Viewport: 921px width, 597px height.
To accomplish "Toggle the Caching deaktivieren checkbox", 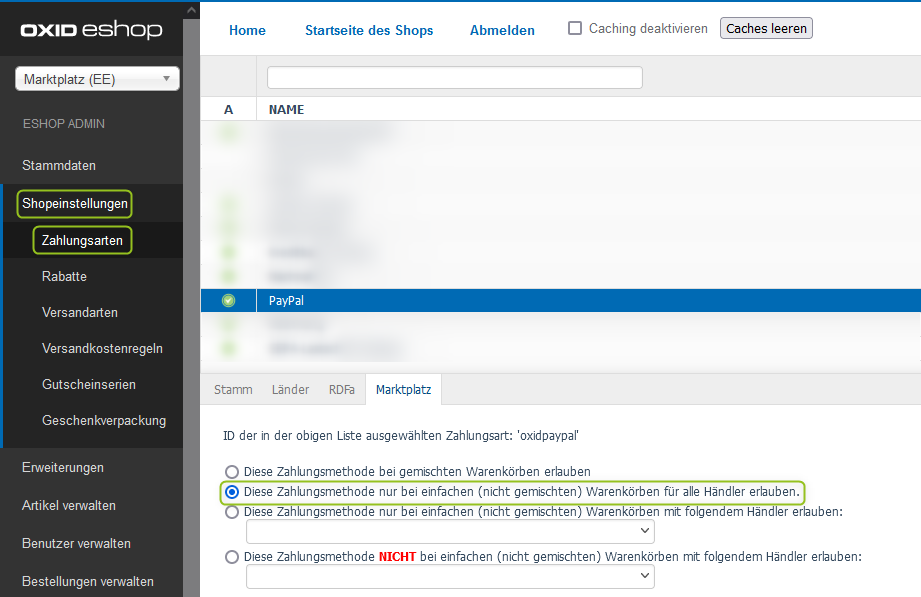I will coord(575,28).
